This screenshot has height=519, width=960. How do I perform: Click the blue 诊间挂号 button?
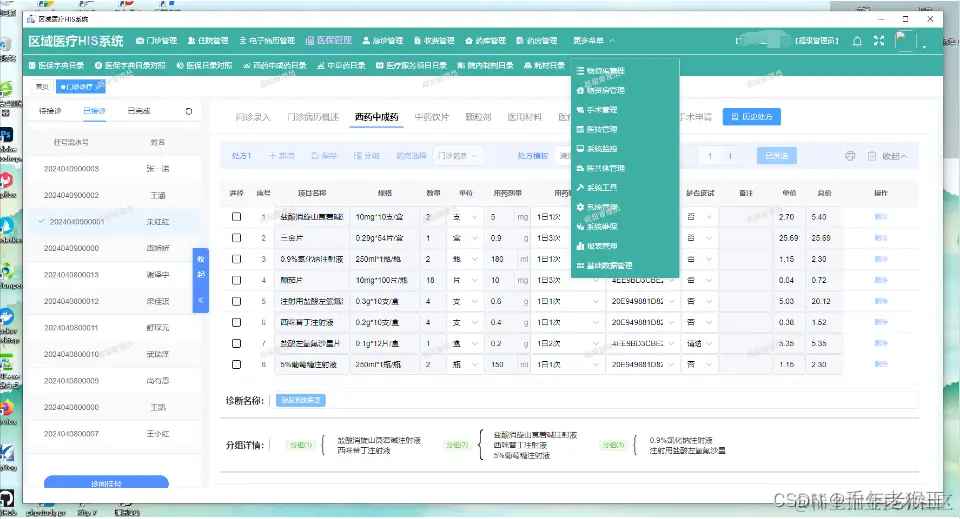tap(107, 483)
